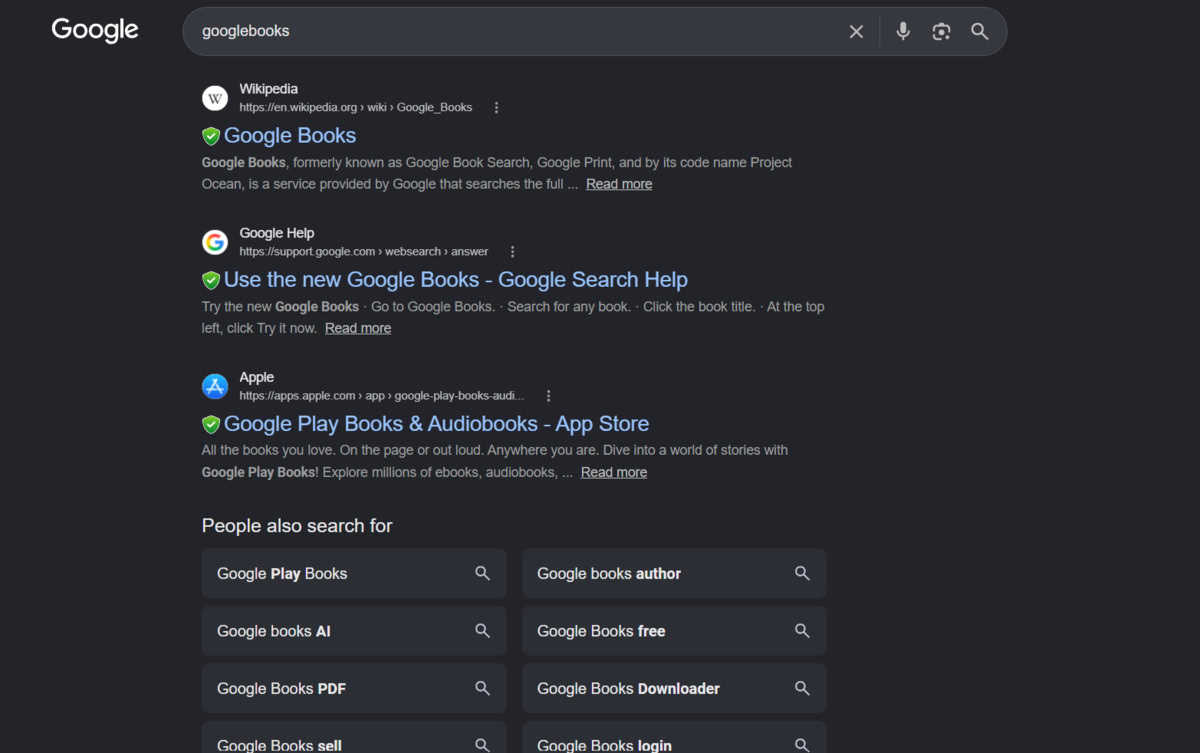Click the Wikipedia favicon
Screen dimensions: 1200x753
(x=215, y=98)
